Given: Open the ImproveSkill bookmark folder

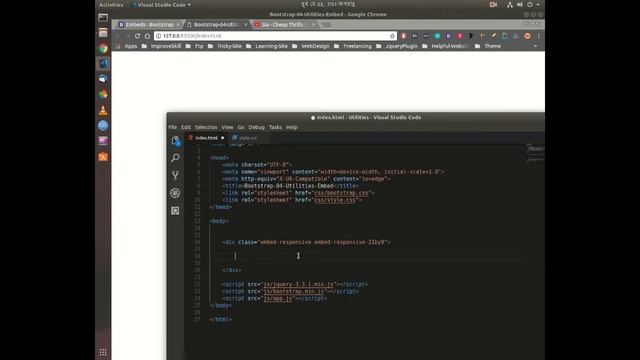Looking at the screenshot, I should coord(162,46).
